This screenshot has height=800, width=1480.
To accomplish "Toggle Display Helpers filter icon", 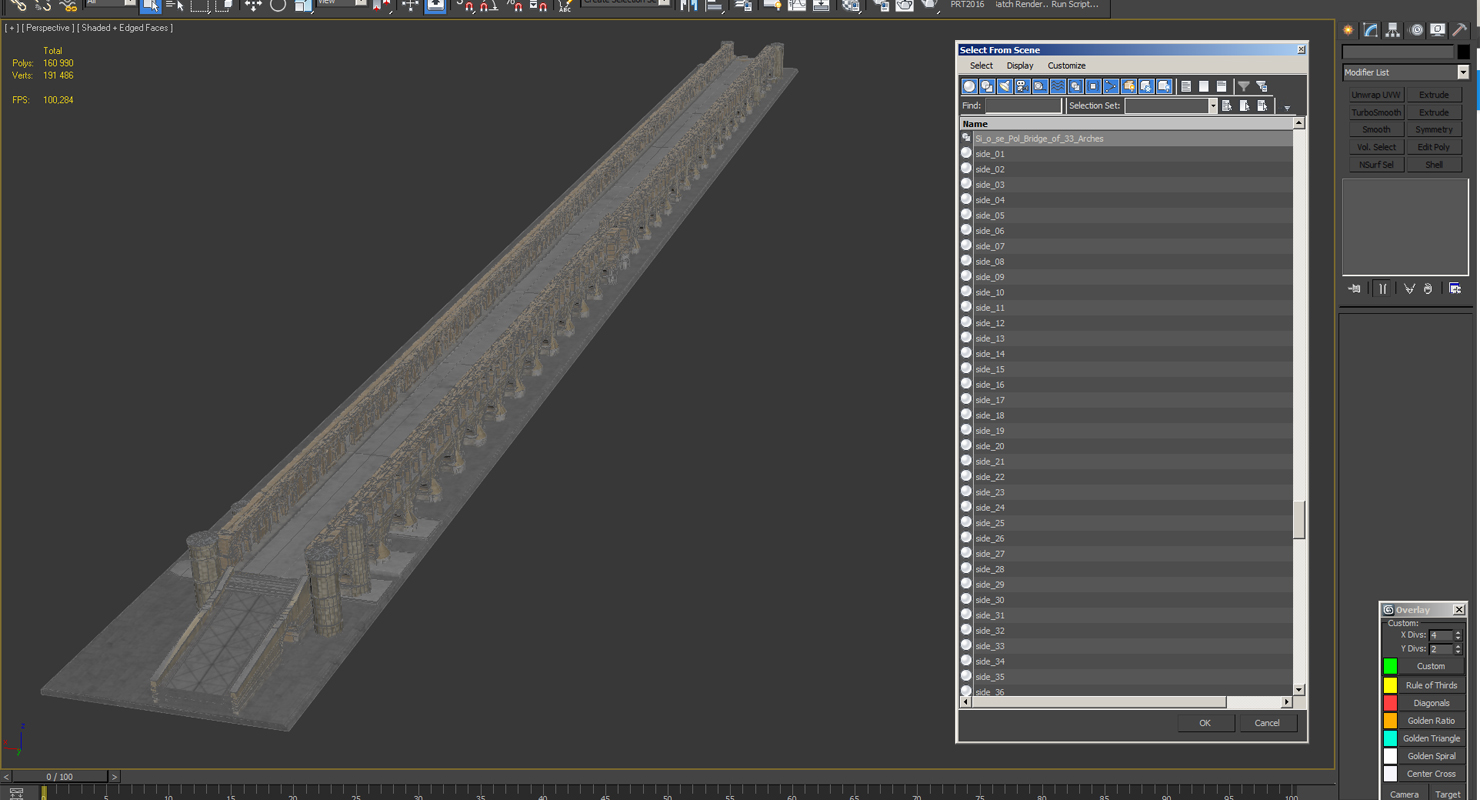I will click(x=1040, y=87).
